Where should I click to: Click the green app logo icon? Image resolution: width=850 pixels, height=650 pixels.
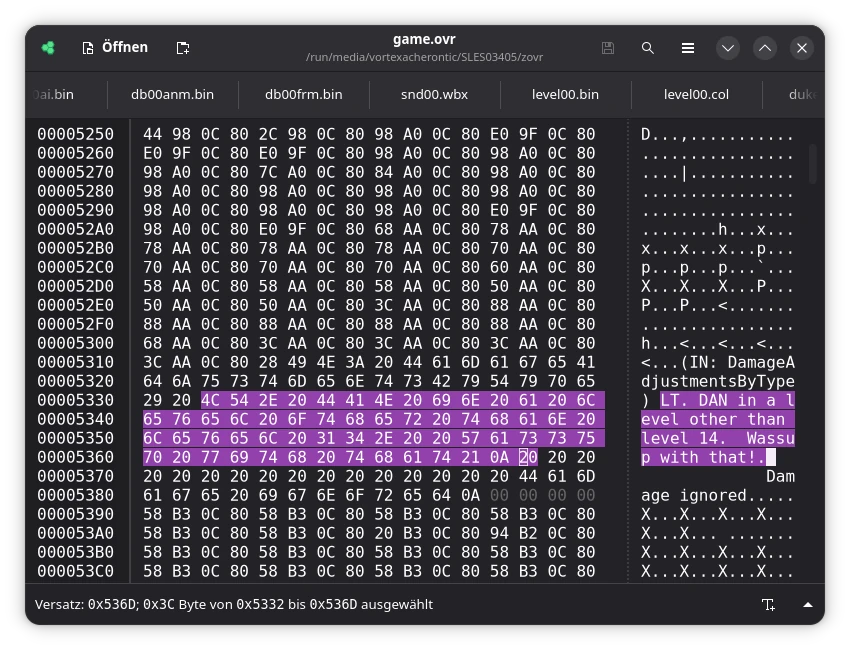(x=48, y=48)
